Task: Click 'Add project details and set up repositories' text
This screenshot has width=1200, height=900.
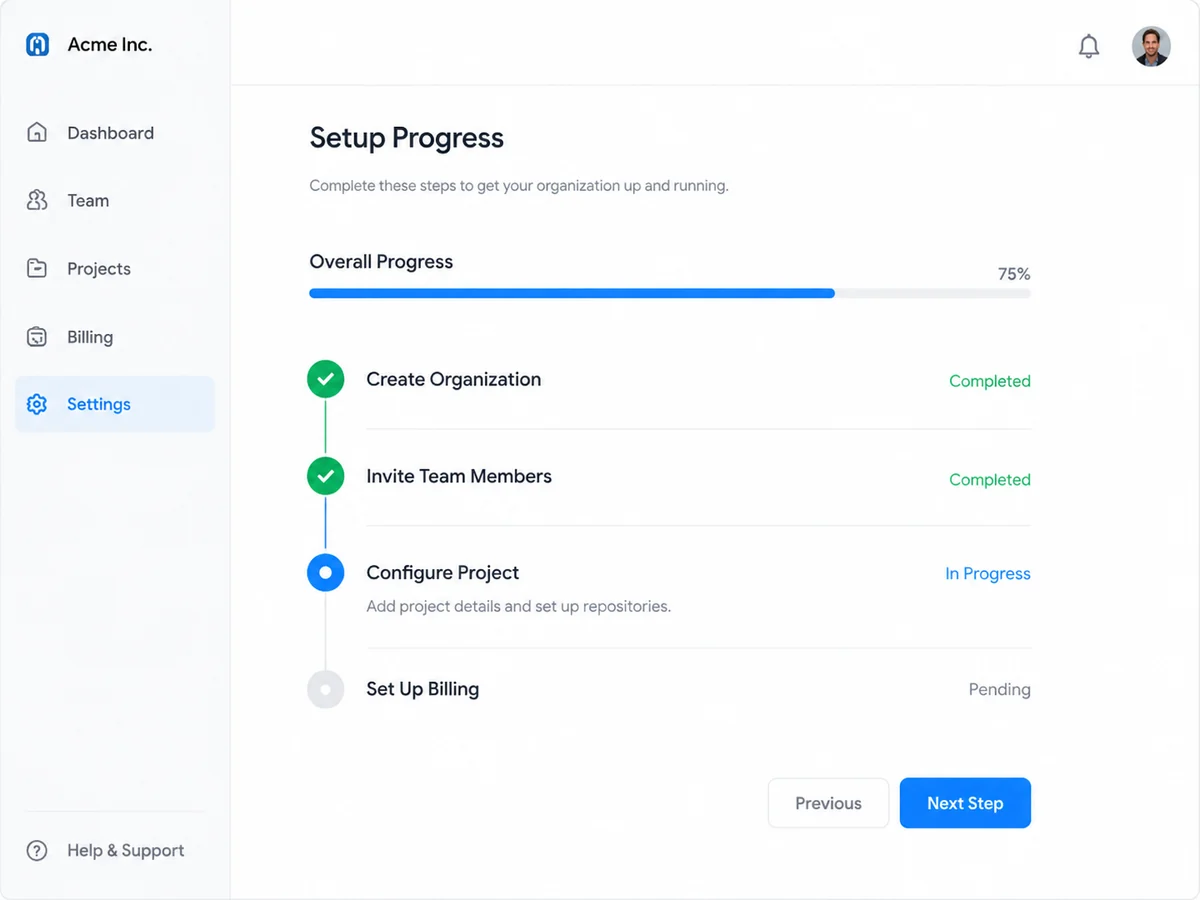Action: [518, 606]
